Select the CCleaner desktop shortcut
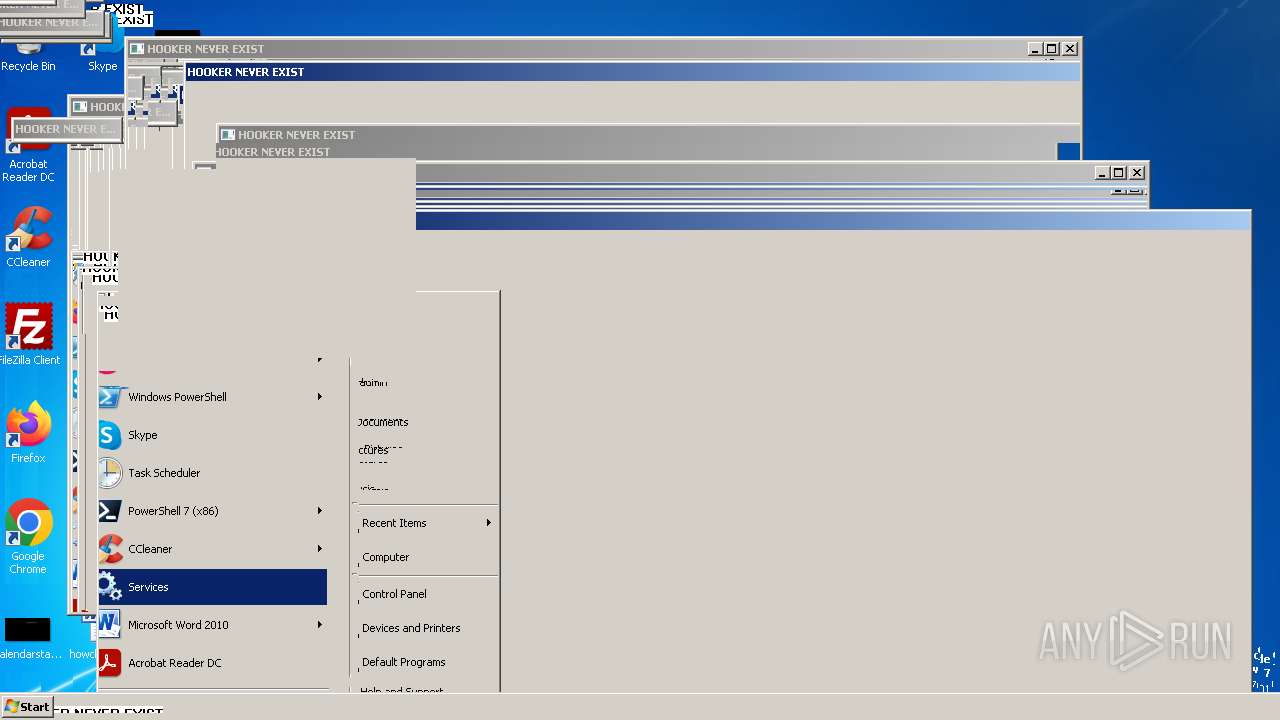 tap(28, 238)
